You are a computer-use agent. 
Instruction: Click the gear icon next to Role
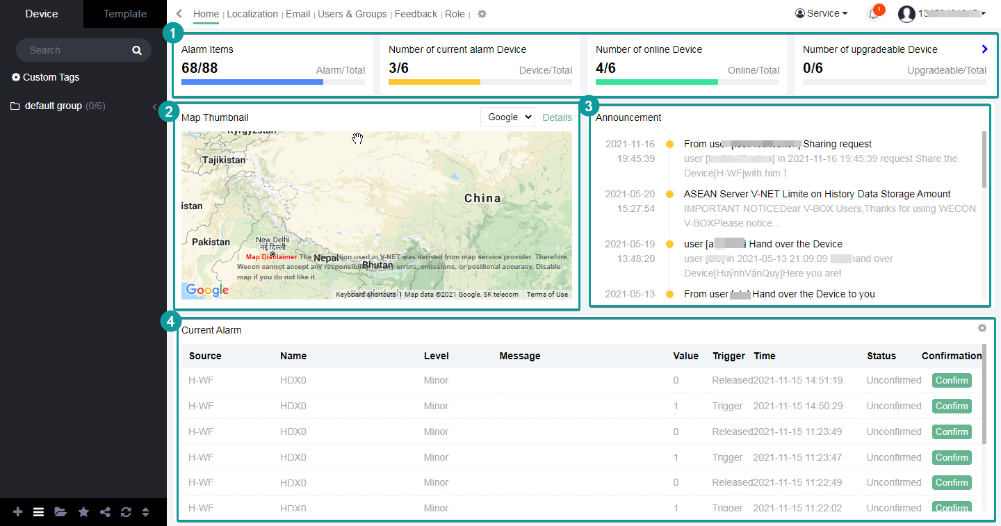(x=482, y=15)
